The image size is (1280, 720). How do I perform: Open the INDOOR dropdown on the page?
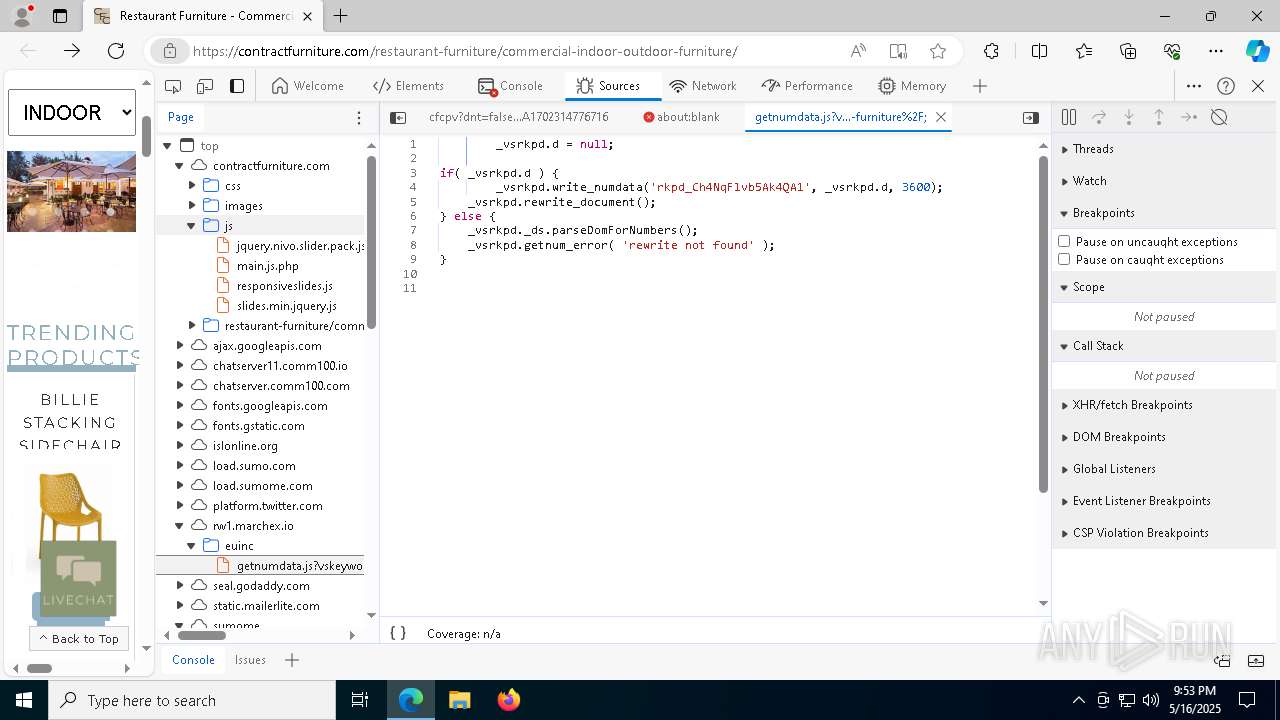pos(72,112)
